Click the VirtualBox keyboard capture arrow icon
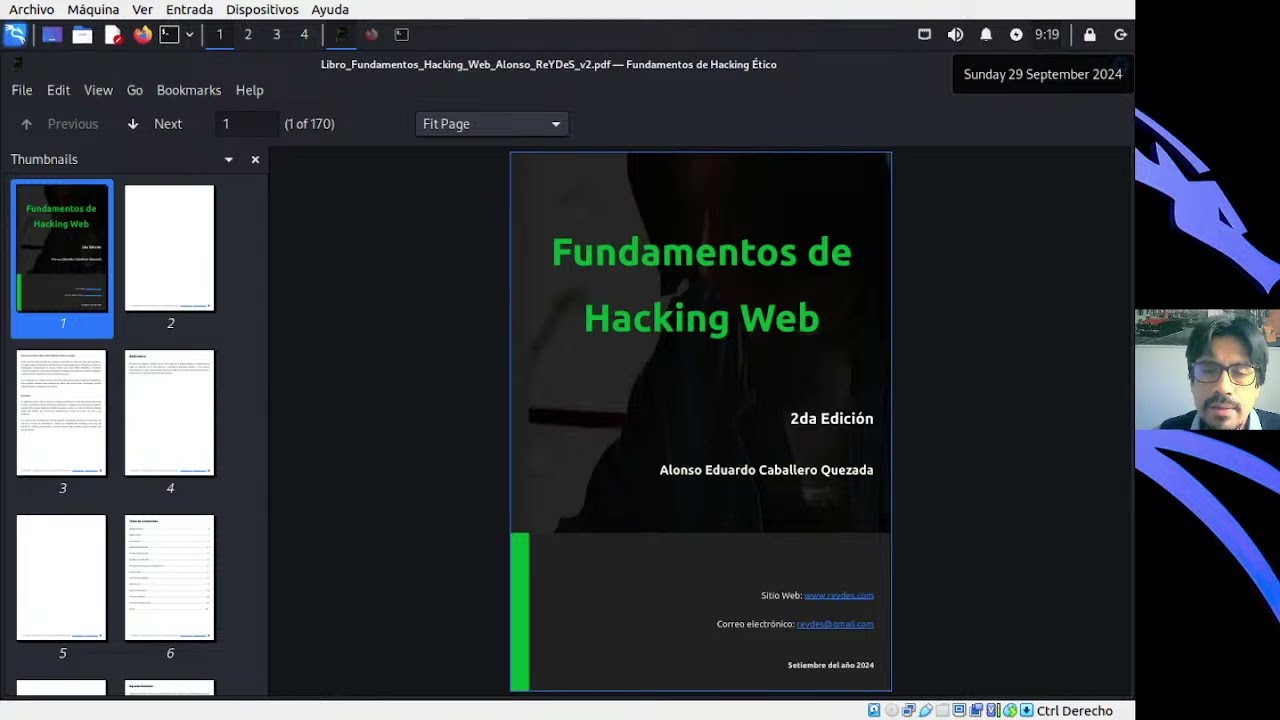 coord(1027,710)
